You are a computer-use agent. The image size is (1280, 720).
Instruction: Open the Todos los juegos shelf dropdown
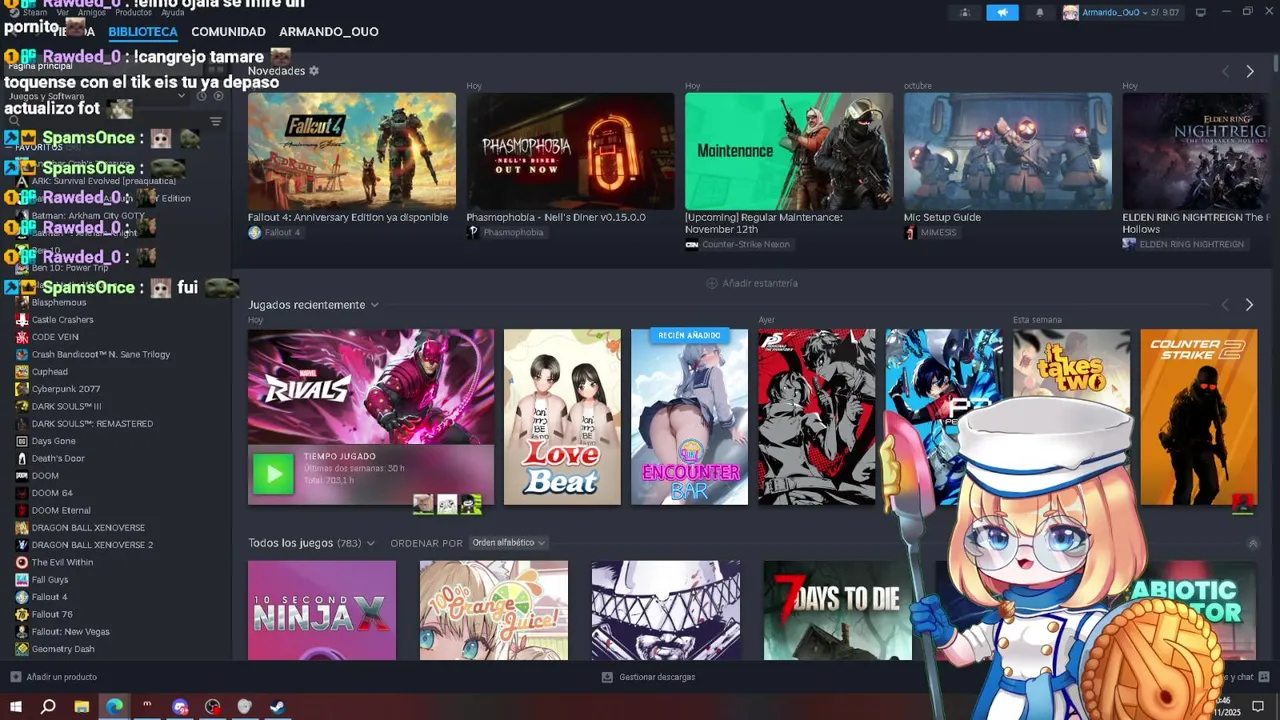click(x=370, y=543)
